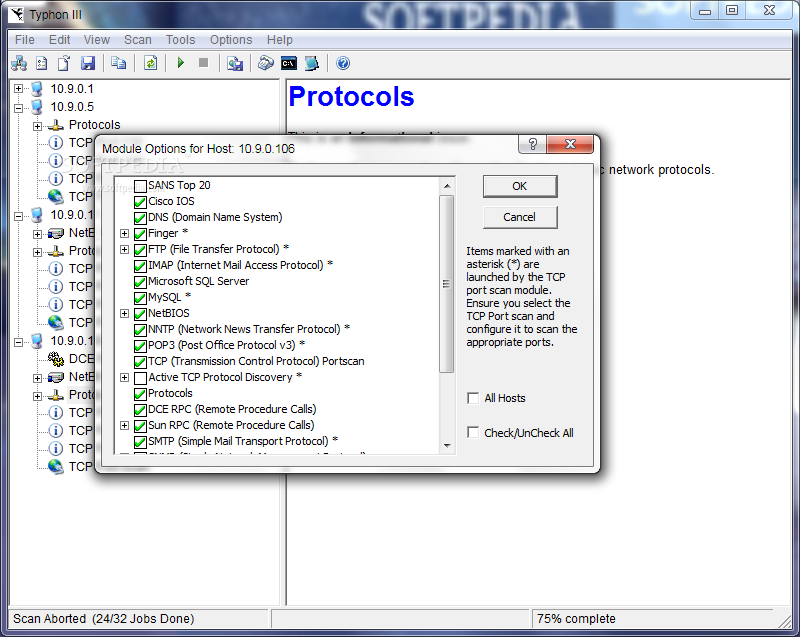Uncheck TCP Portscan module
Viewport: 800px width, 637px height.
click(140, 362)
